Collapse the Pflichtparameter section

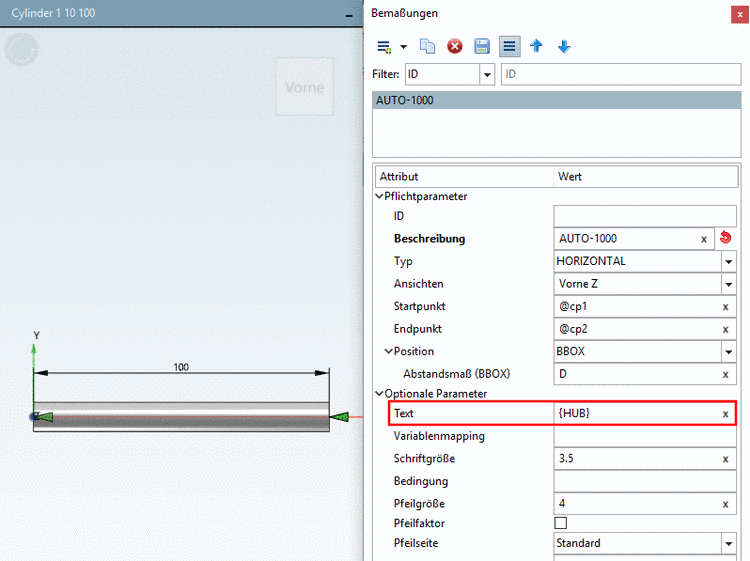click(x=379, y=196)
